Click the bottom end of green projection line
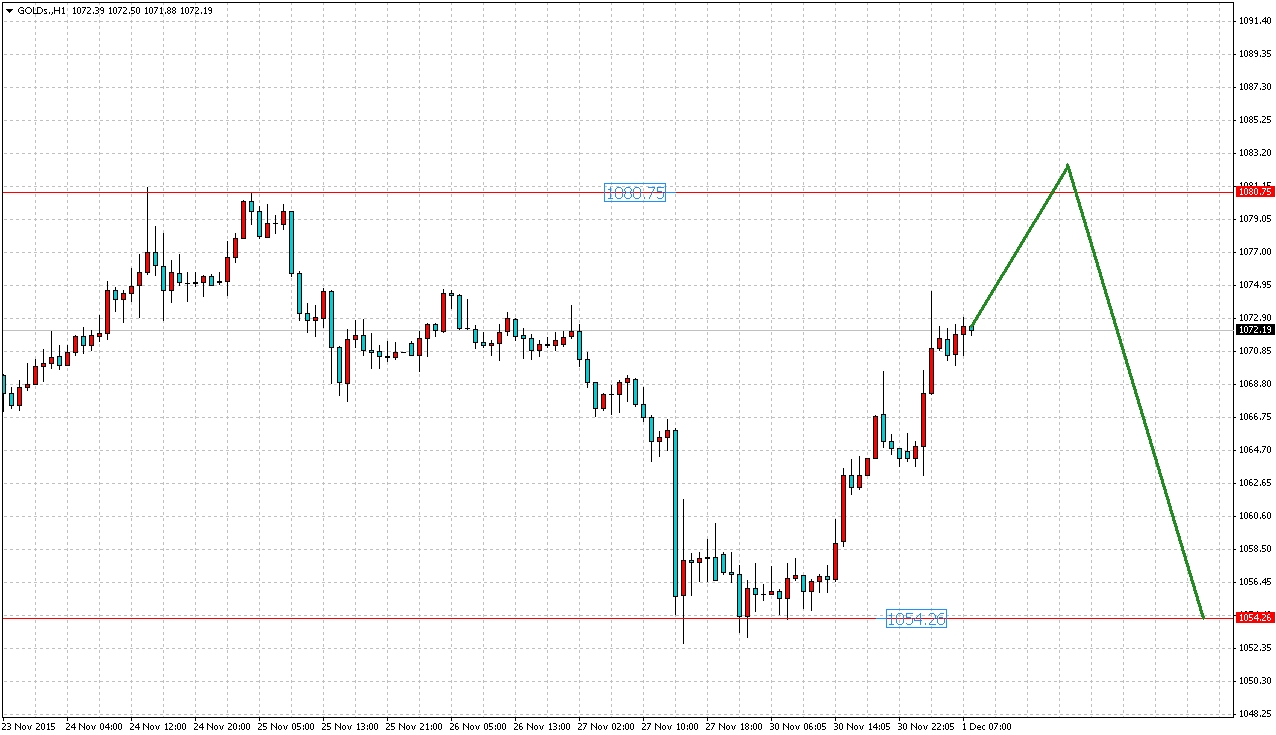The height and width of the screenshot is (735, 1276). 1202,617
